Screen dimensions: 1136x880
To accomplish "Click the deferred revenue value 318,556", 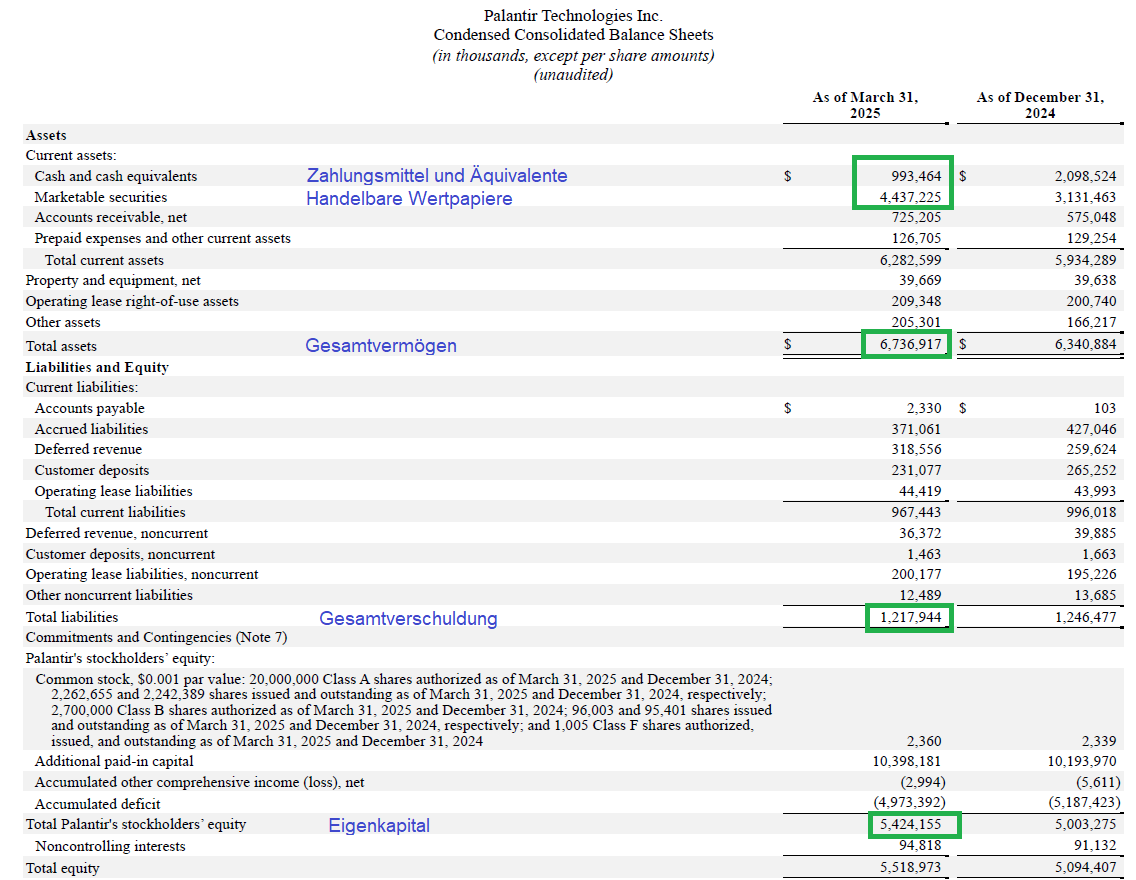I will pyautogui.click(x=916, y=450).
